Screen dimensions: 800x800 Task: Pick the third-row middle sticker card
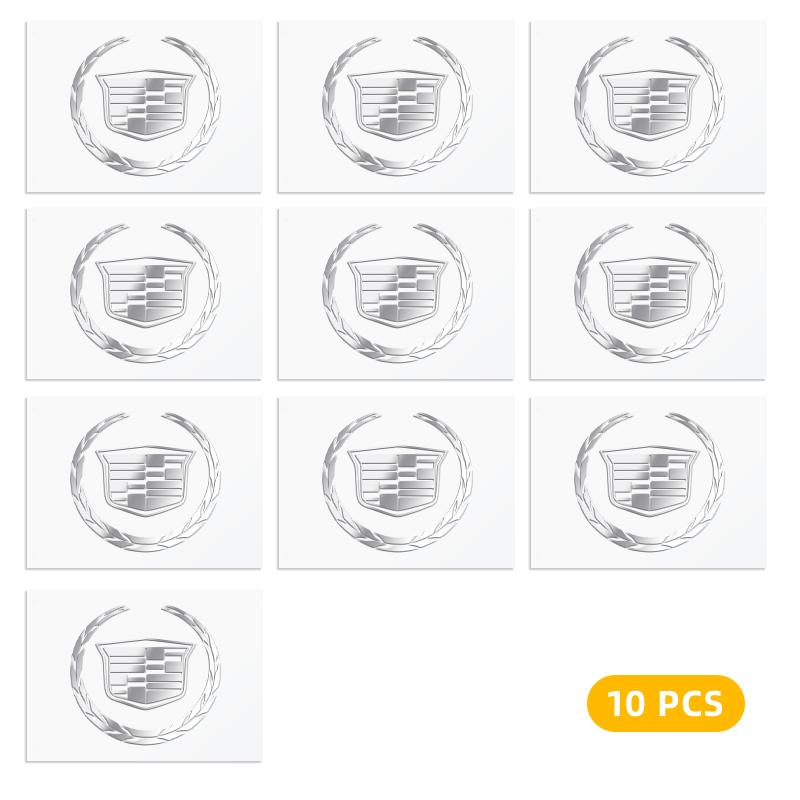396,483
